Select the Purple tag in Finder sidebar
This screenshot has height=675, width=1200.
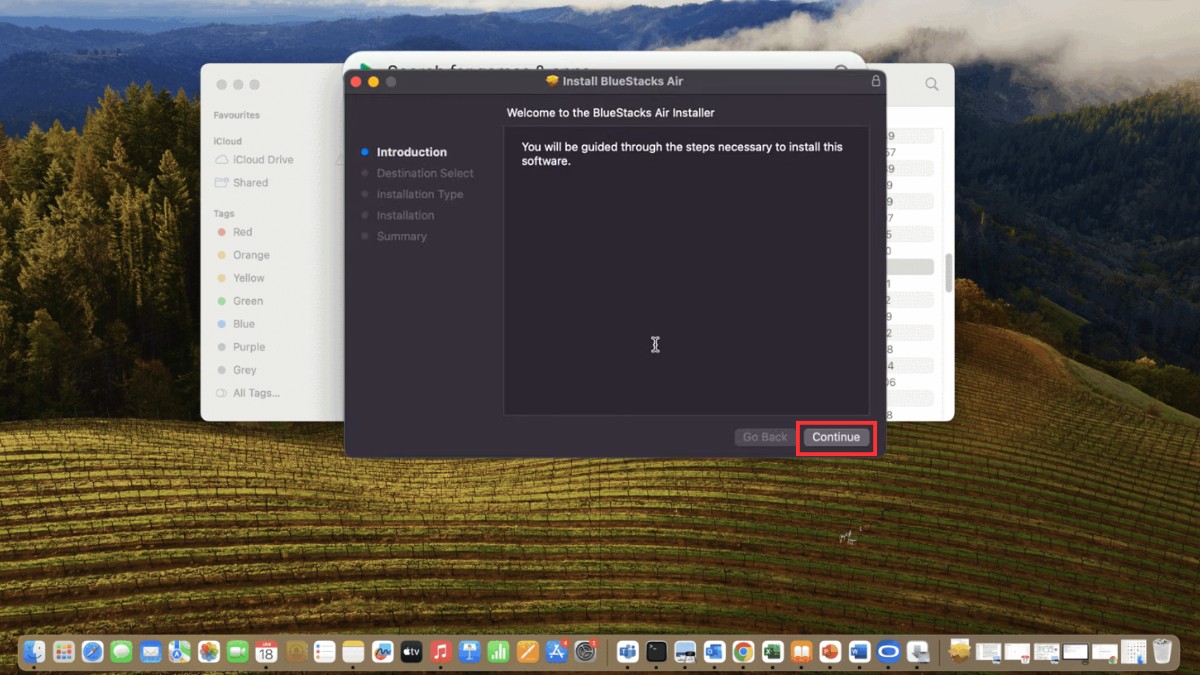pos(241,347)
